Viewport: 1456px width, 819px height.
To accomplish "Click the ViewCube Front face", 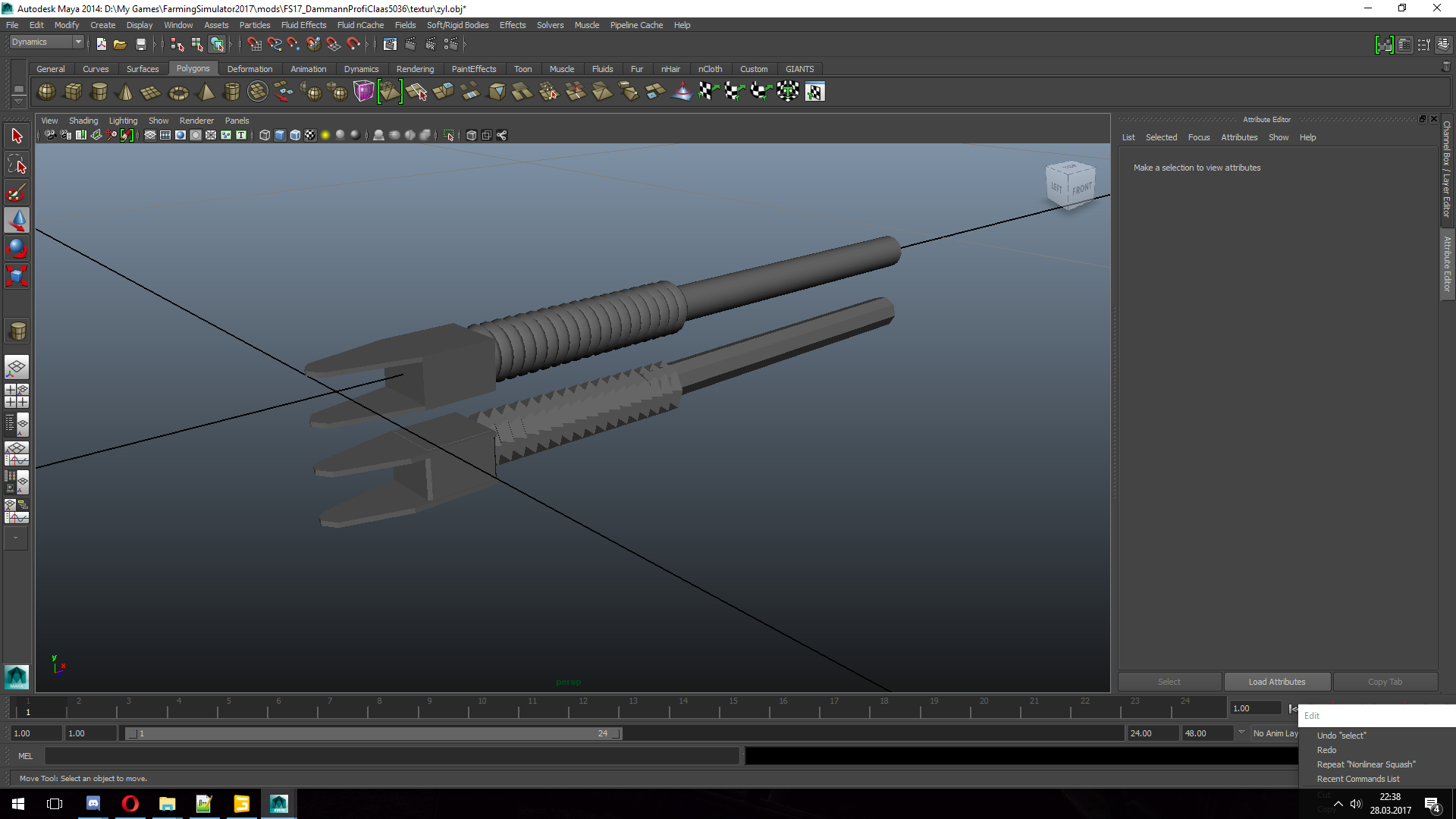I will [1082, 188].
